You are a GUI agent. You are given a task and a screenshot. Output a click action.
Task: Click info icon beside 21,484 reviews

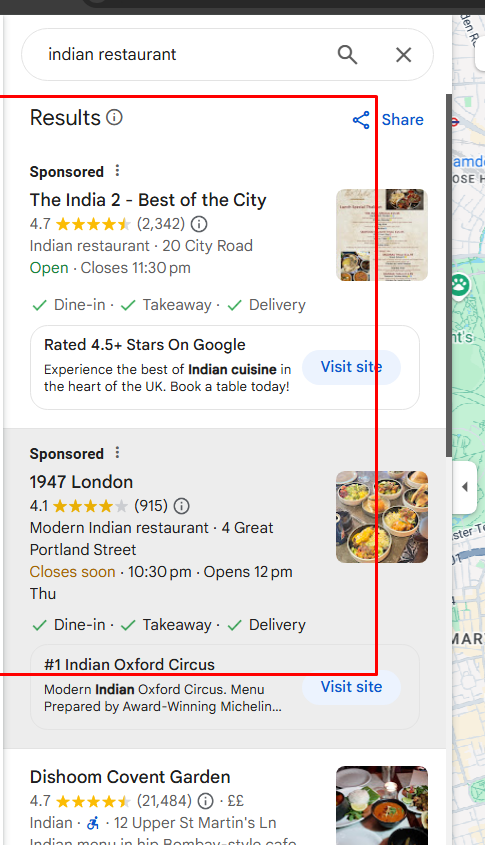coord(205,801)
